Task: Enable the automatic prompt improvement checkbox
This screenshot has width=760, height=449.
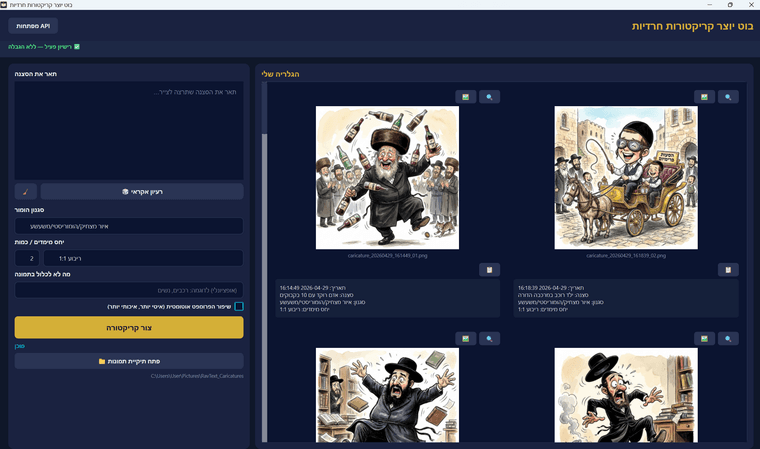Action: [239, 307]
